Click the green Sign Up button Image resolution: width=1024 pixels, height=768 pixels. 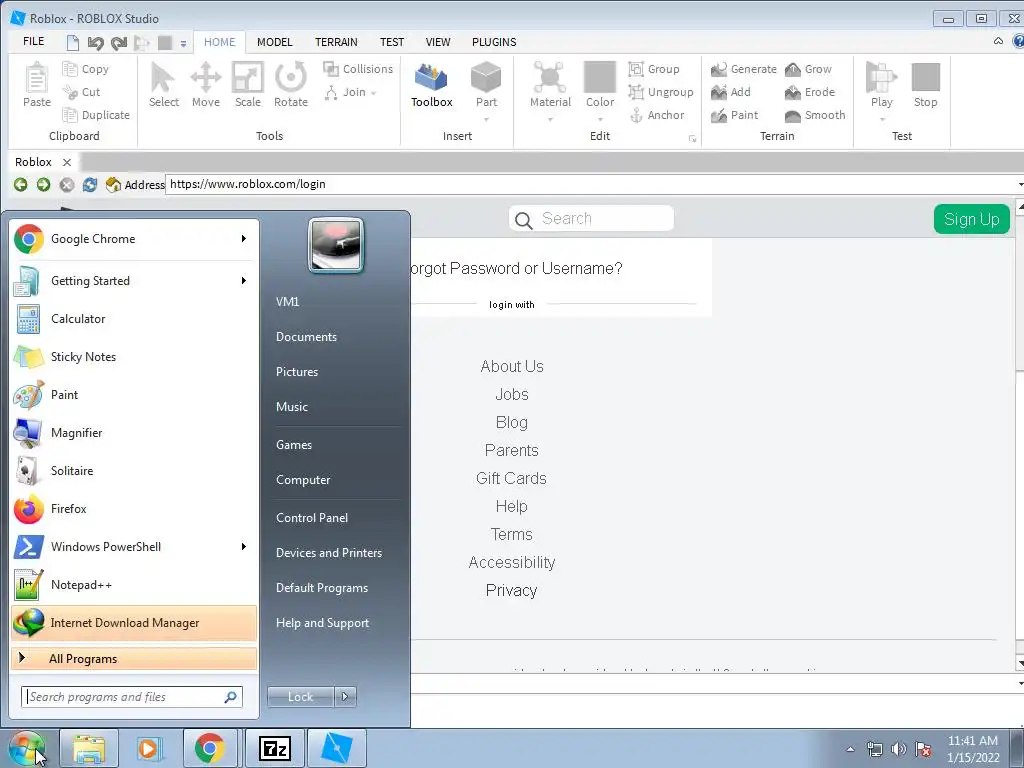[971, 219]
